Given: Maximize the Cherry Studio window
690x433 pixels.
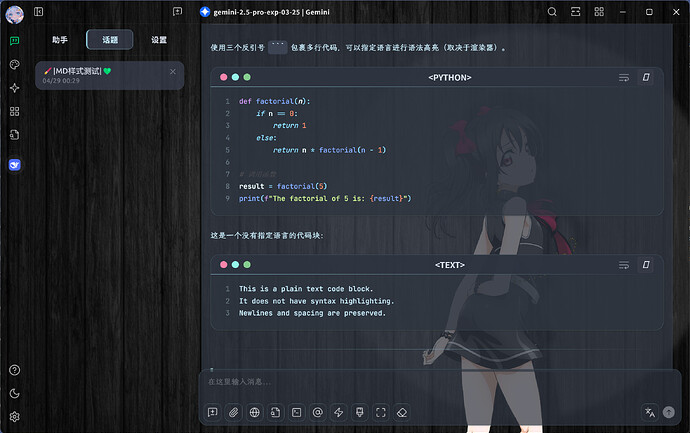Looking at the screenshot, I should (649, 12).
